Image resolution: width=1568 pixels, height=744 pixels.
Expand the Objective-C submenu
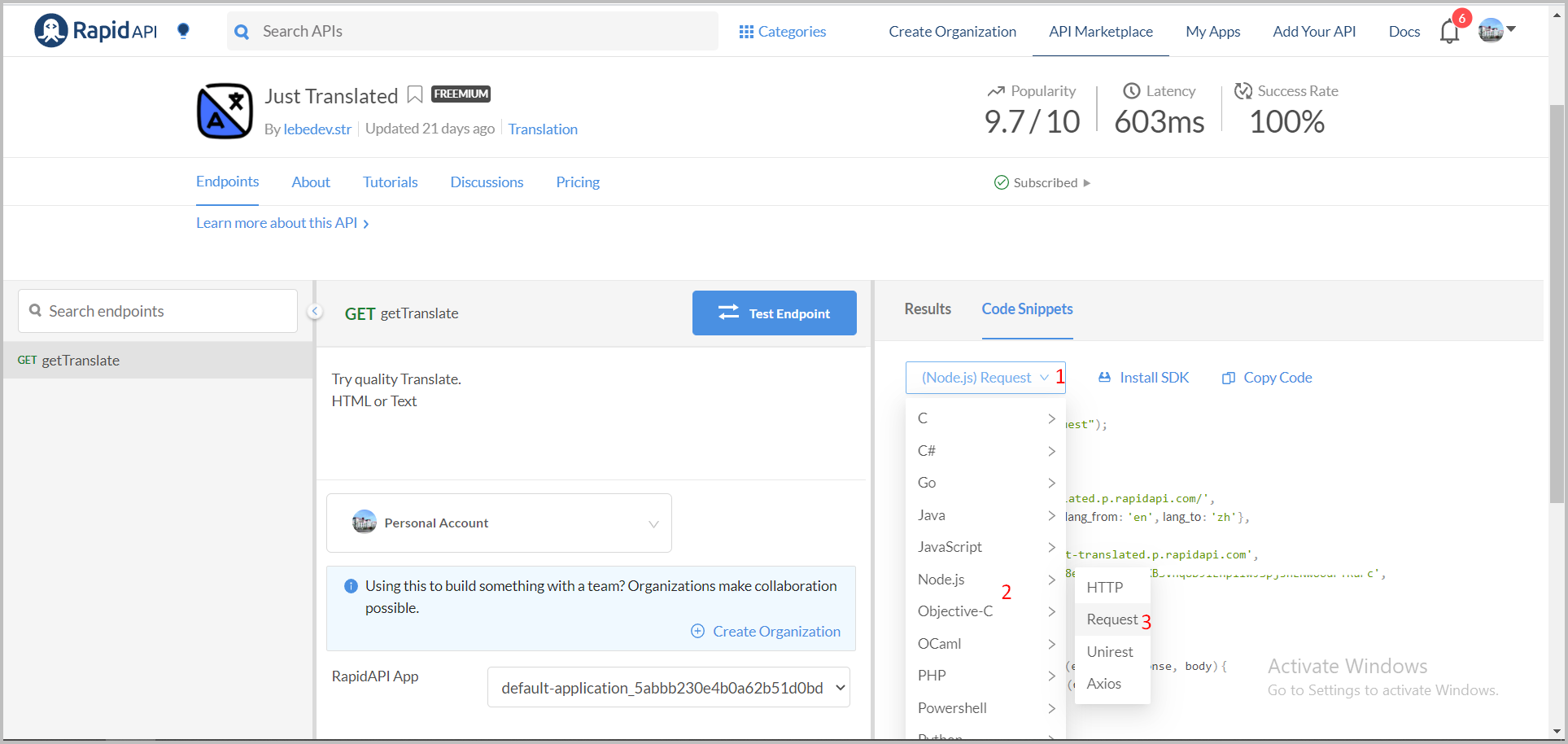tap(985, 611)
